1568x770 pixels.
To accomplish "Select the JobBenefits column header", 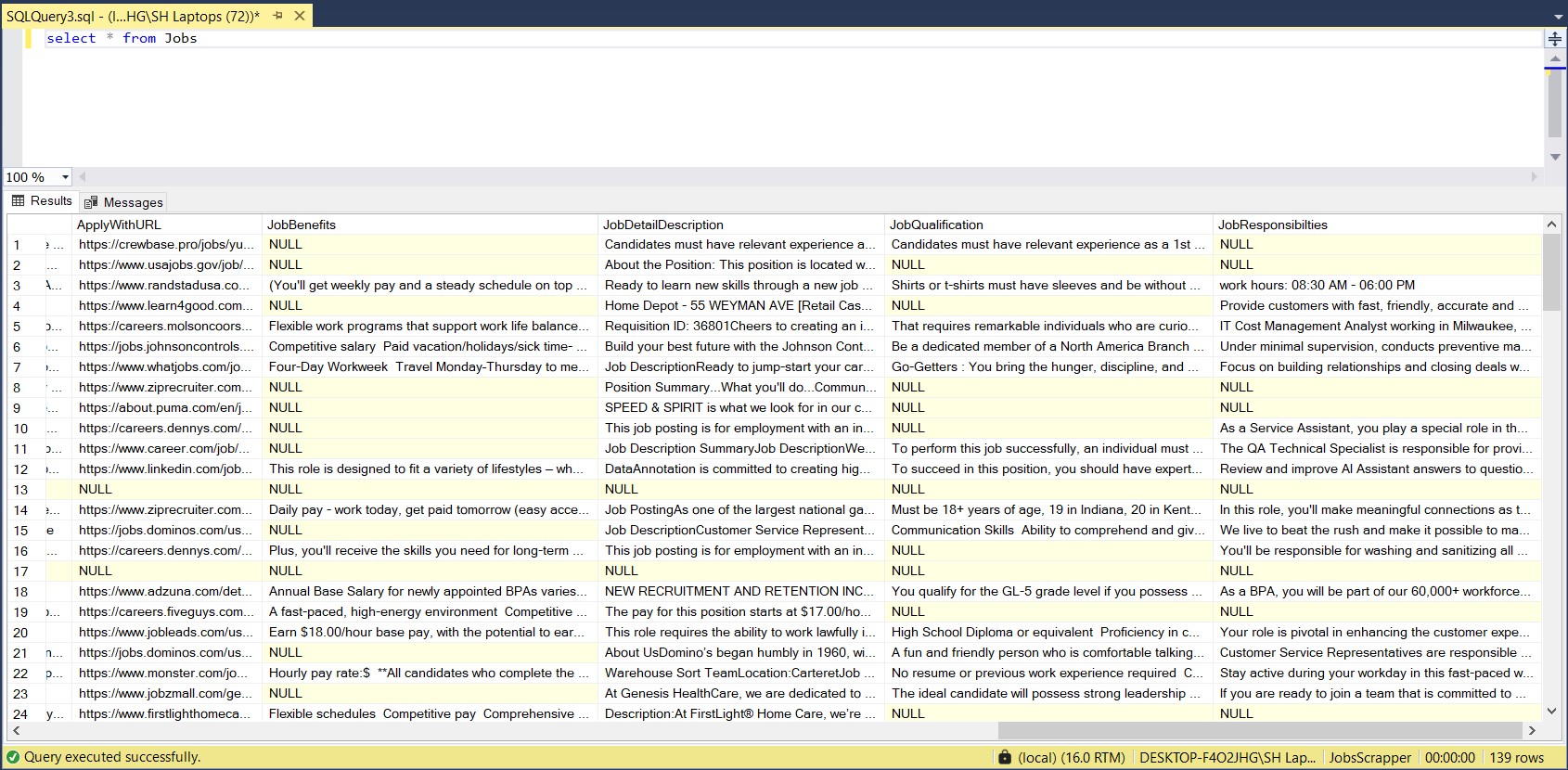I will (x=302, y=225).
